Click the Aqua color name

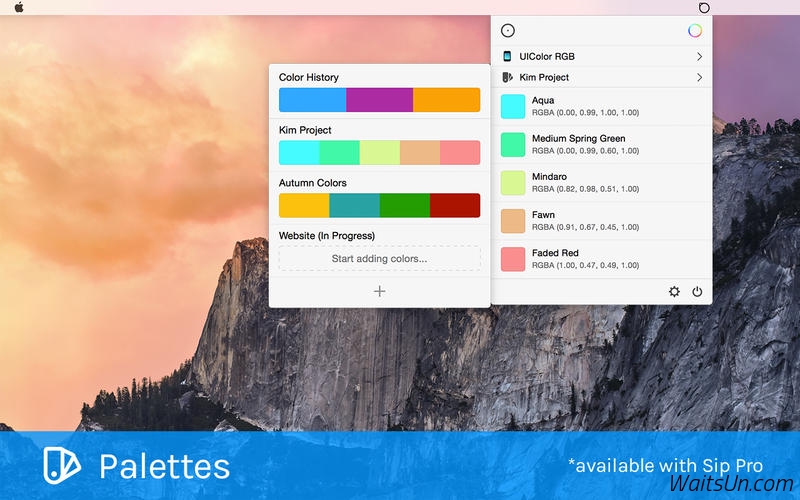point(543,100)
